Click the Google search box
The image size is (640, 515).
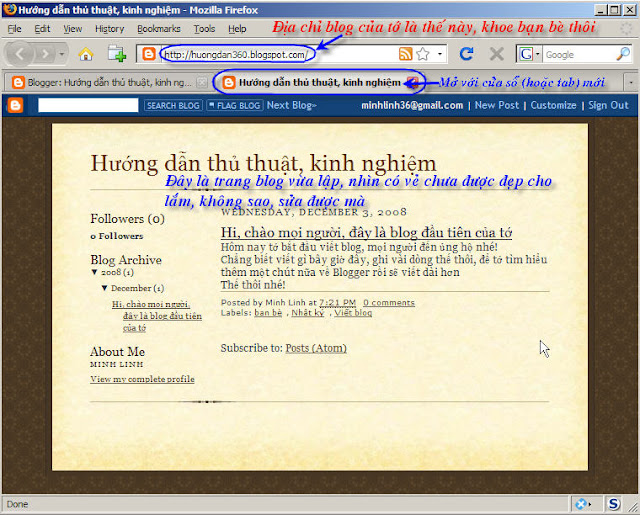[580, 54]
